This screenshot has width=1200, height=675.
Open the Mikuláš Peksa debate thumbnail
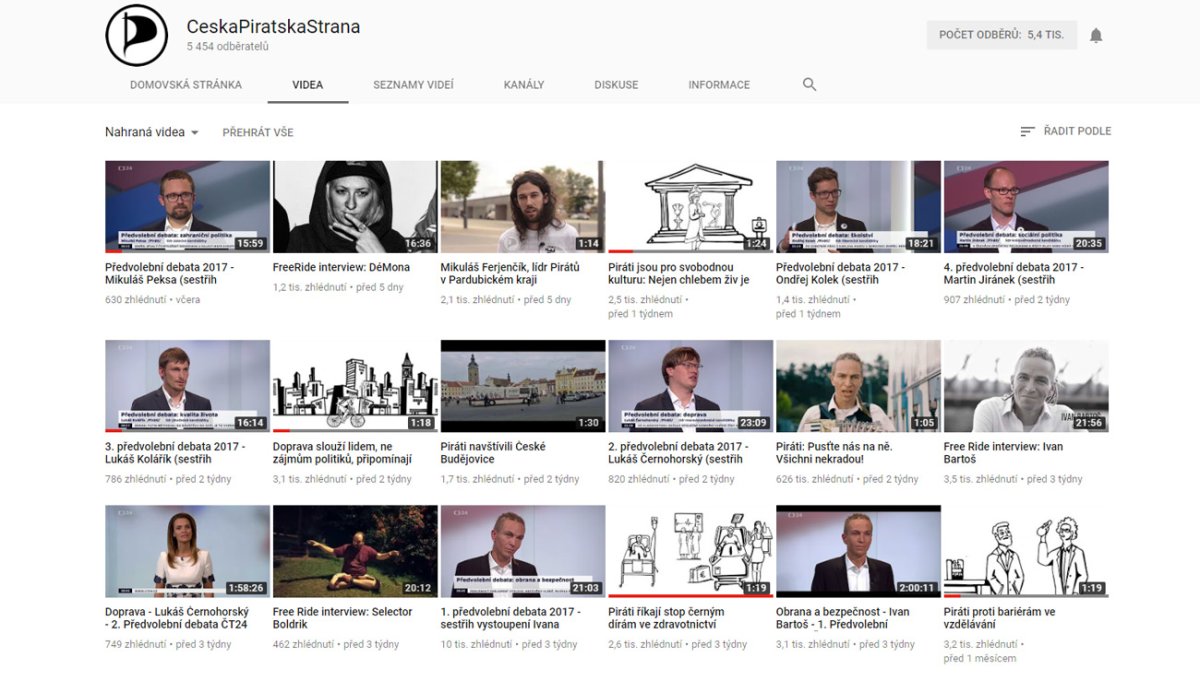187,207
